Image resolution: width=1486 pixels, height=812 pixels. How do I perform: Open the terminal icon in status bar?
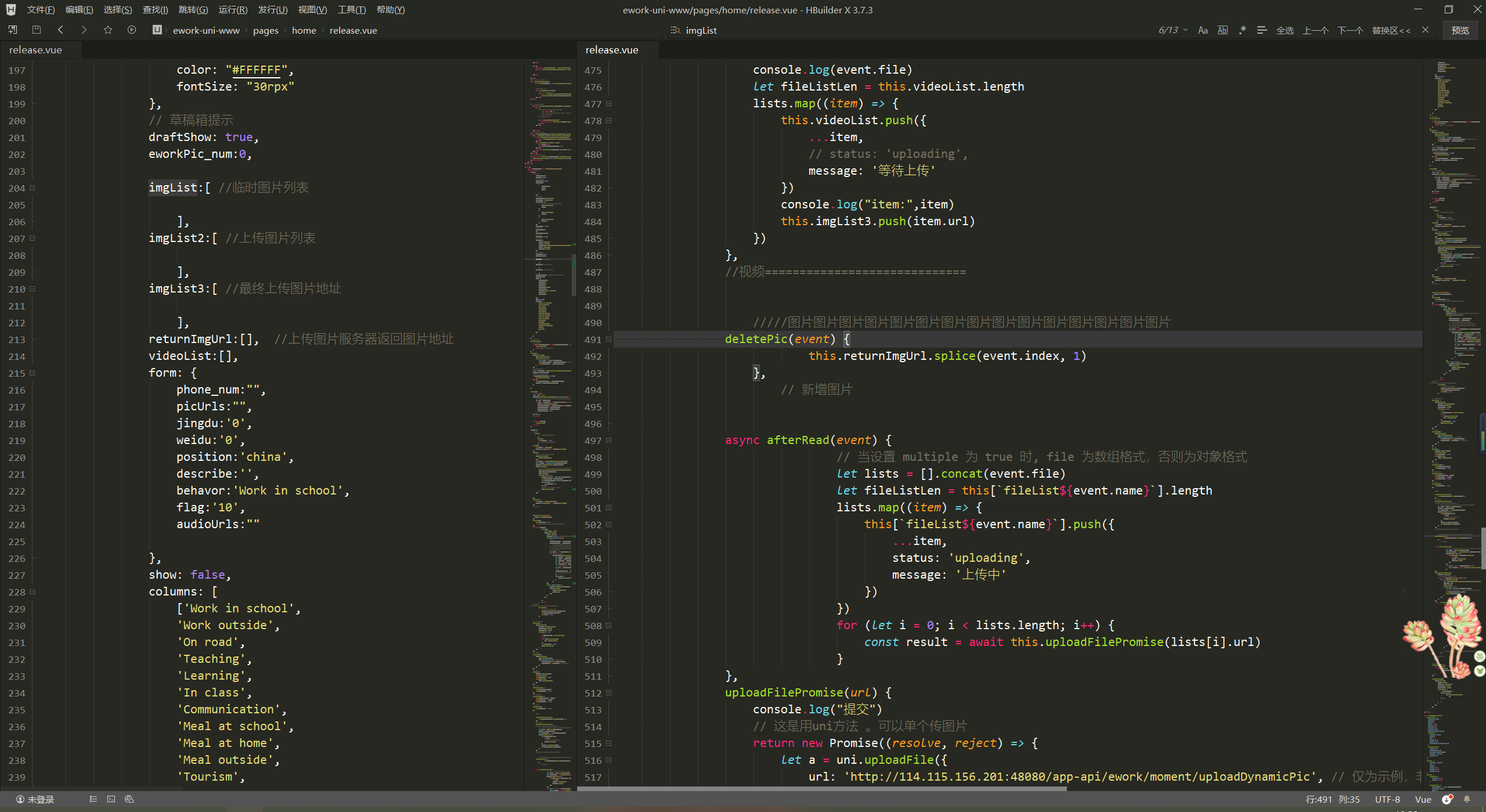(x=111, y=799)
